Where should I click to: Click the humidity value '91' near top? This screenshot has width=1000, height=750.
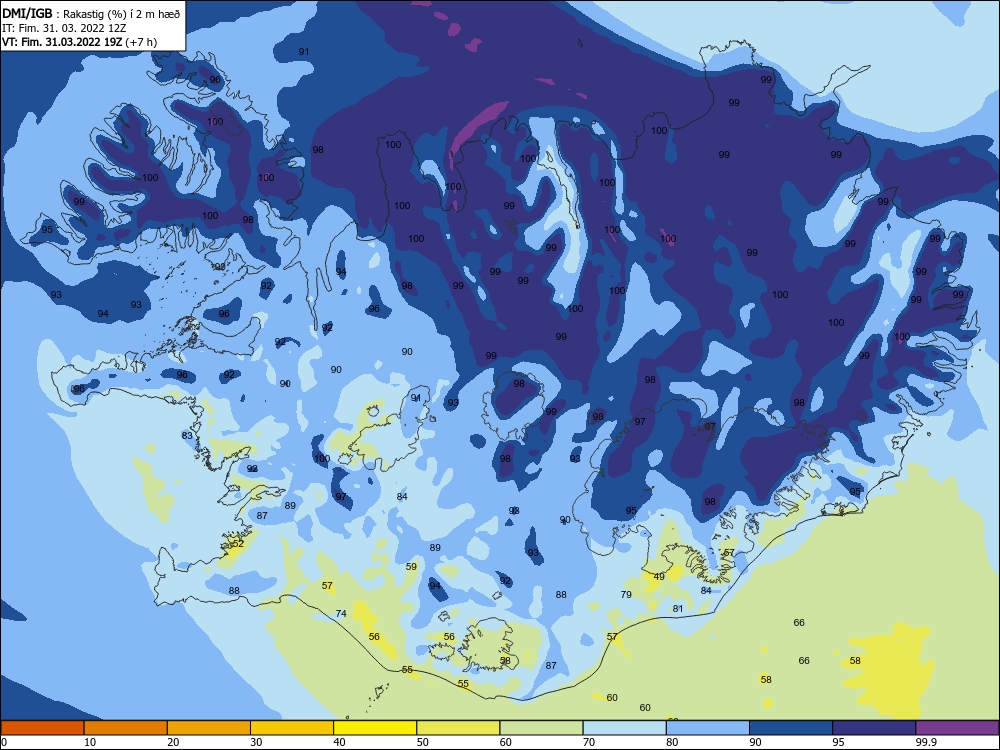304,52
